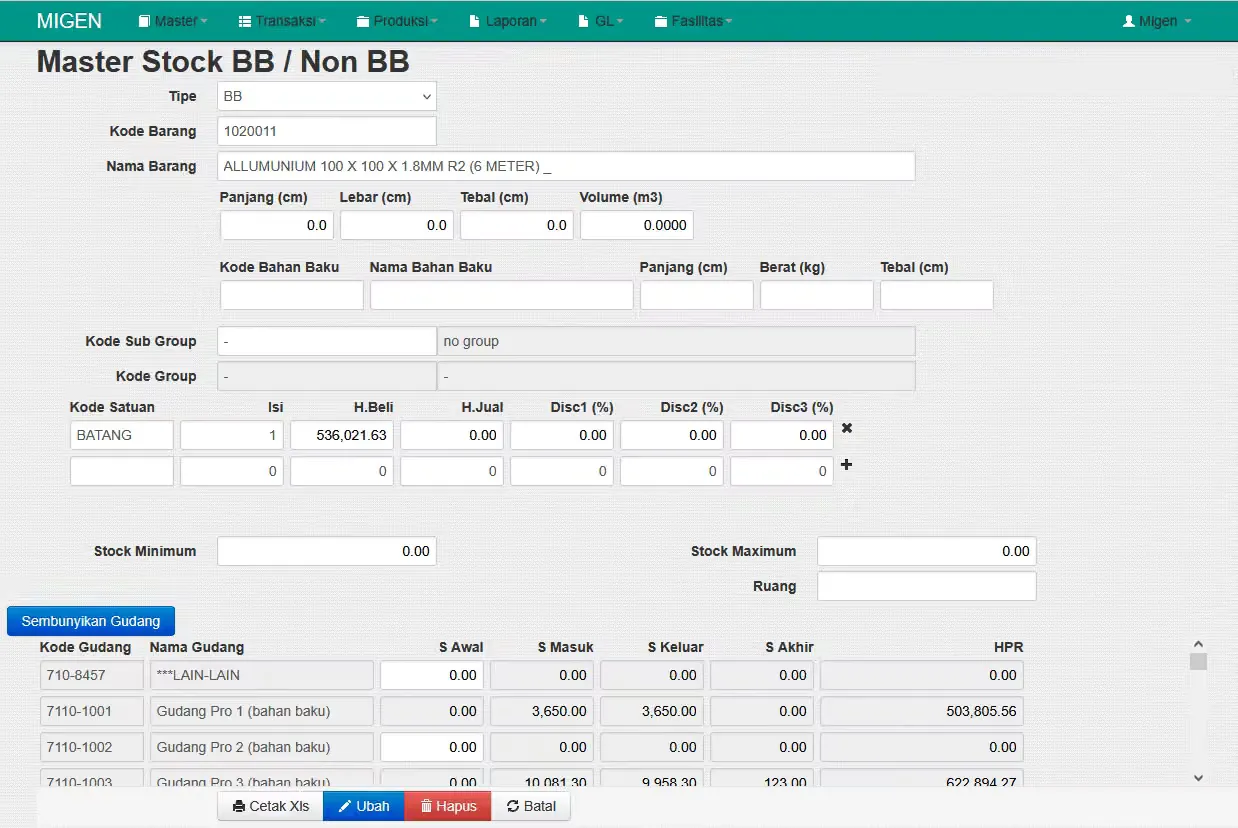Select the H.Jual field in BATANG row
This screenshot has width=1238, height=828.
[x=452, y=436]
